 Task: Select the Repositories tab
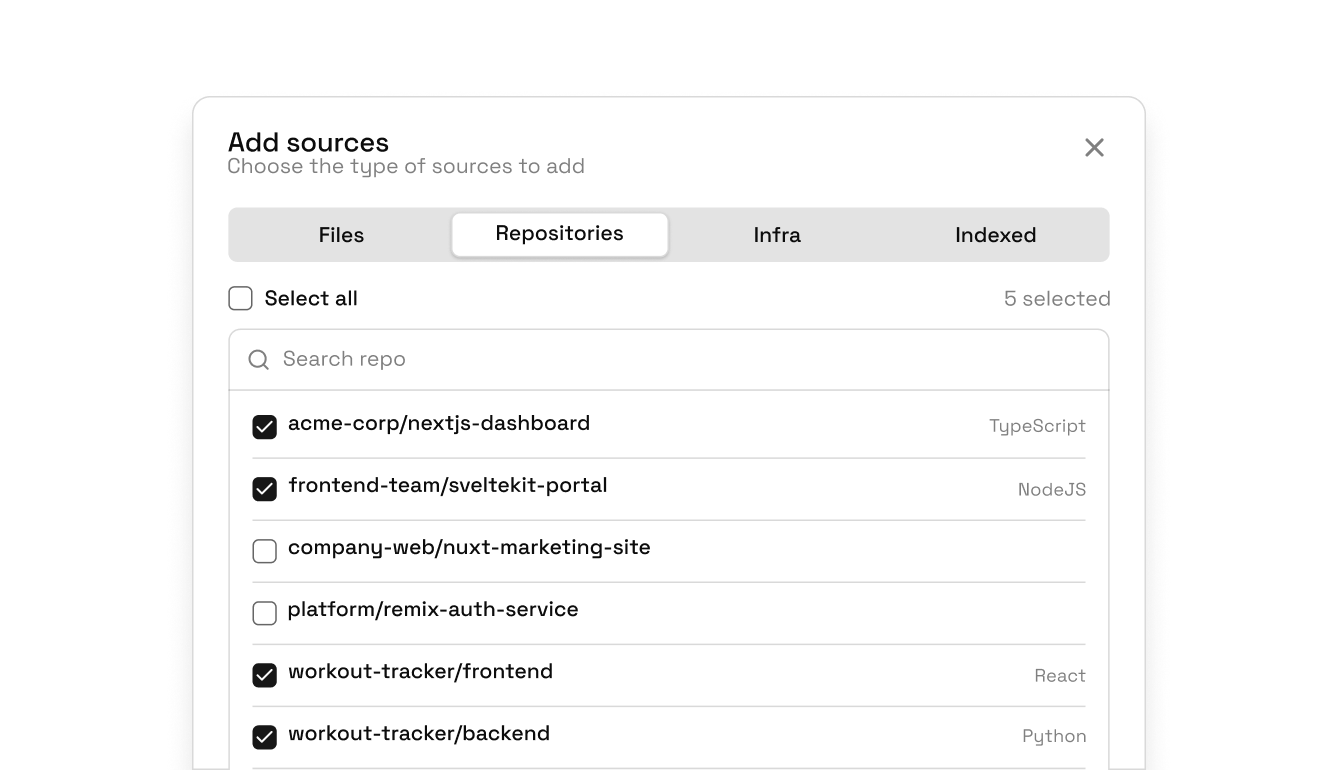point(559,234)
